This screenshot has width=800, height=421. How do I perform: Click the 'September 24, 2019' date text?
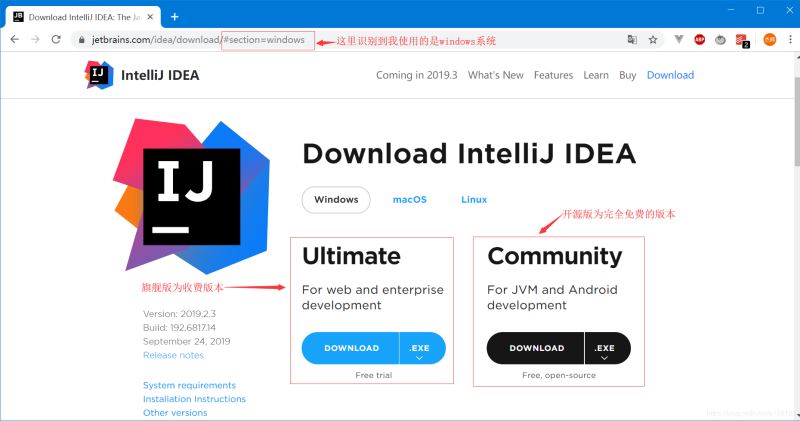pyautogui.click(x=187, y=341)
